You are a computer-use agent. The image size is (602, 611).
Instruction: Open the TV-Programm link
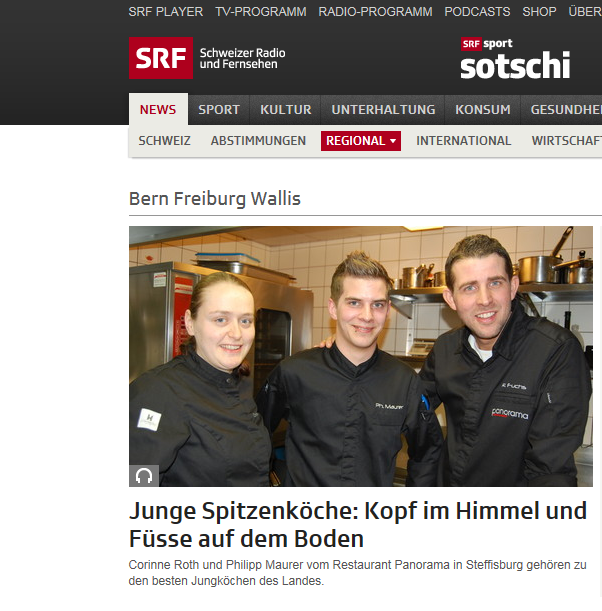tap(261, 12)
